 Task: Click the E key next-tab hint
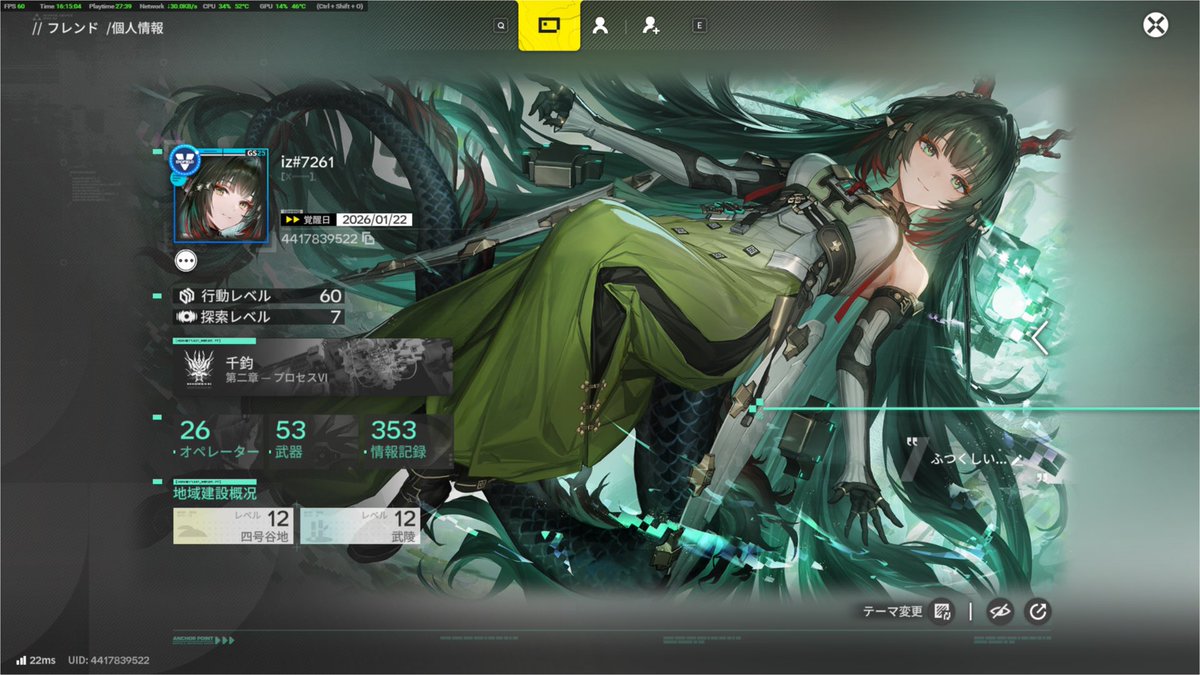(x=699, y=26)
